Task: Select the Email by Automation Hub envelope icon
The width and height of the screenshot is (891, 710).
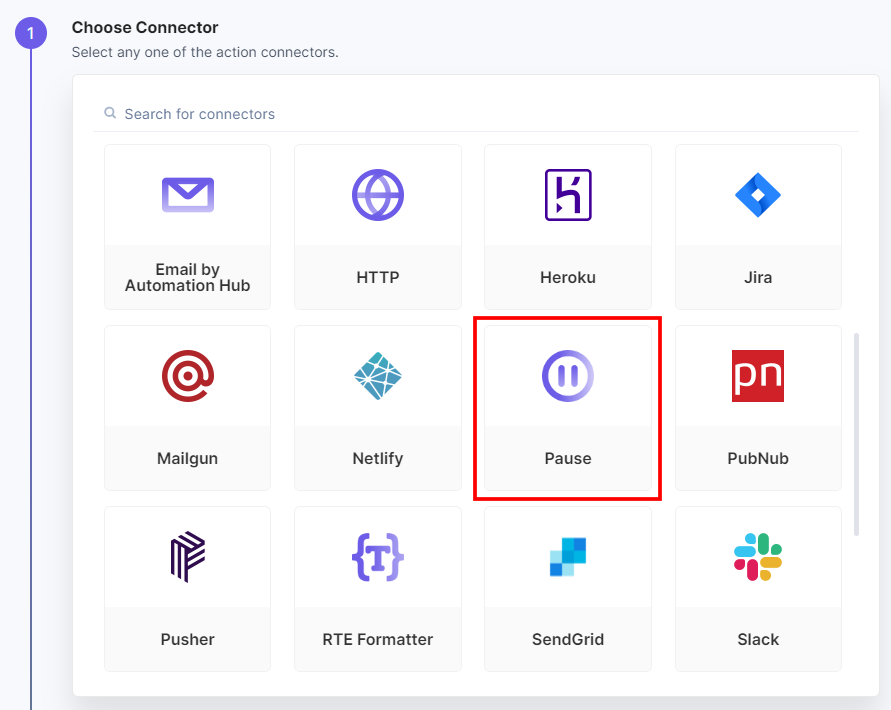Action: pyautogui.click(x=187, y=194)
